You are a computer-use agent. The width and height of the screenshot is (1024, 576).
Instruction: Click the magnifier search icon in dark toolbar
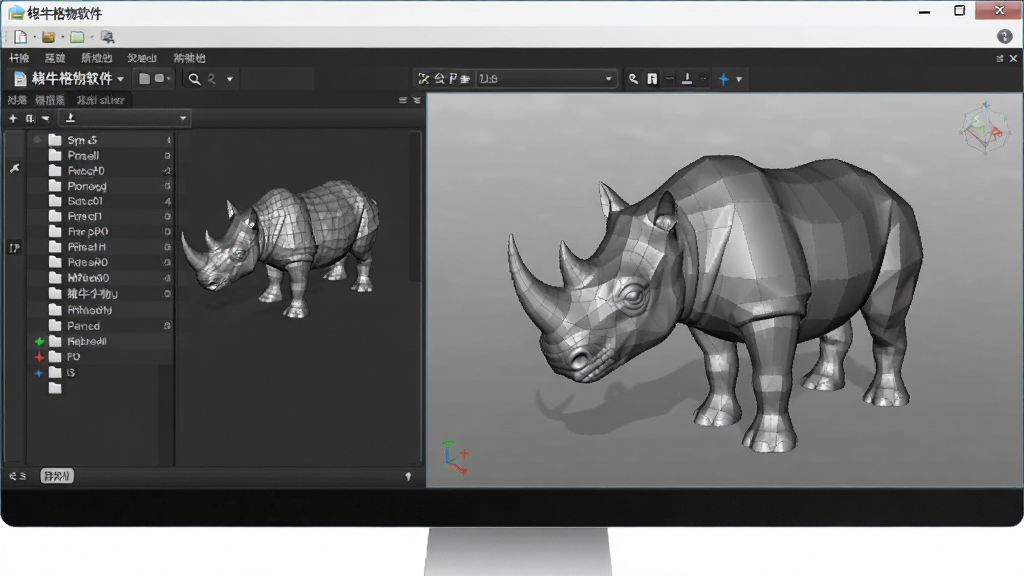[194, 79]
